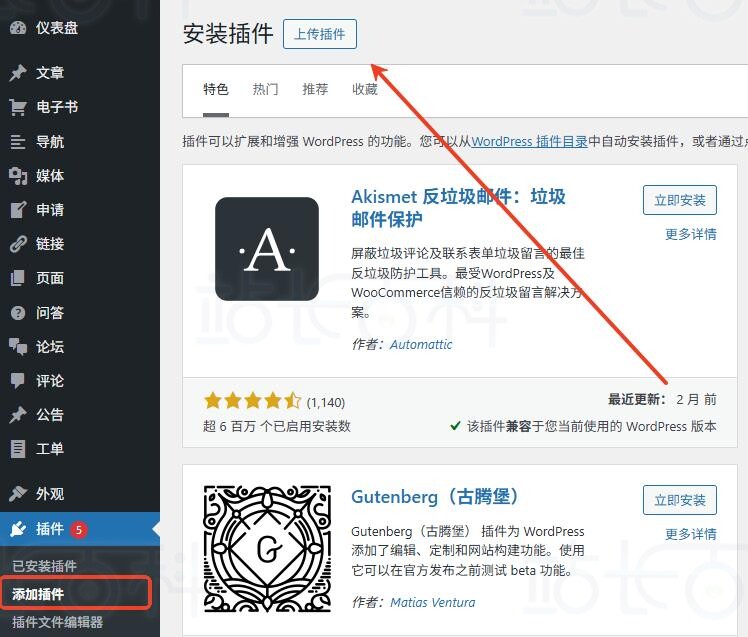Click the red 5 update badge
The width and height of the screenshot is (748, 637).
coord(79,529)
